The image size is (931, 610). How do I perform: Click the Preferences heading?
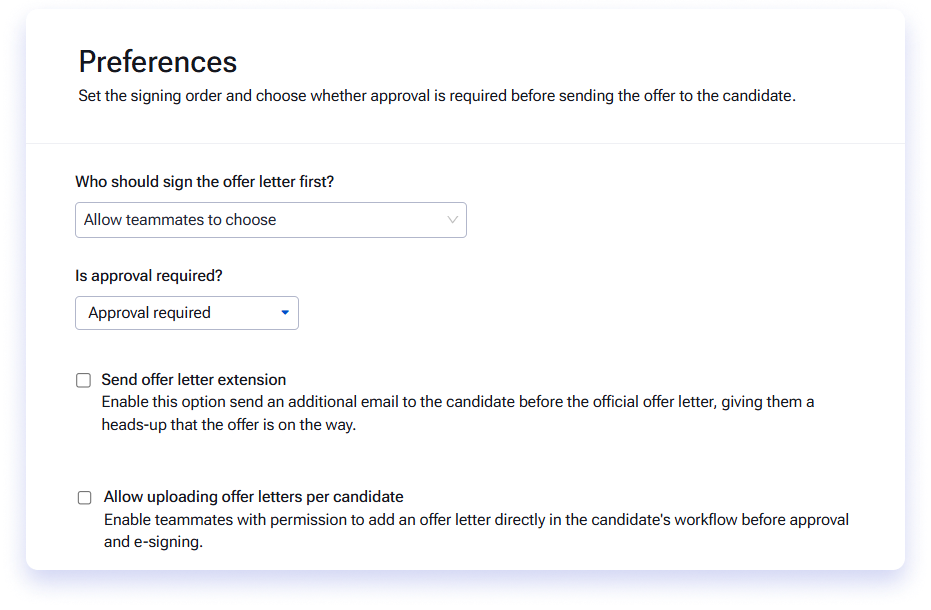tap(158, 62)
